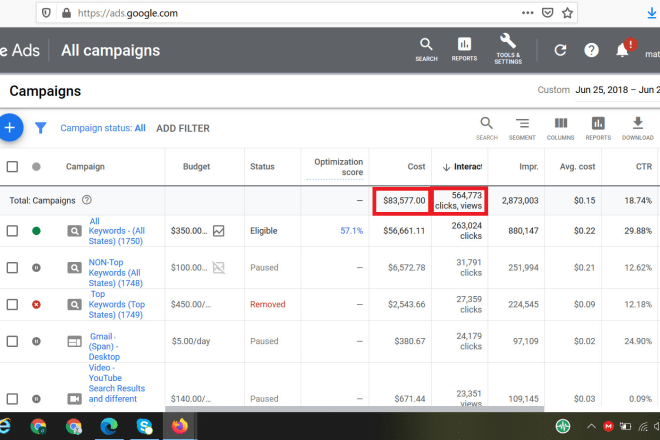Open the notifications bell
660x440 pixels.
623,51
